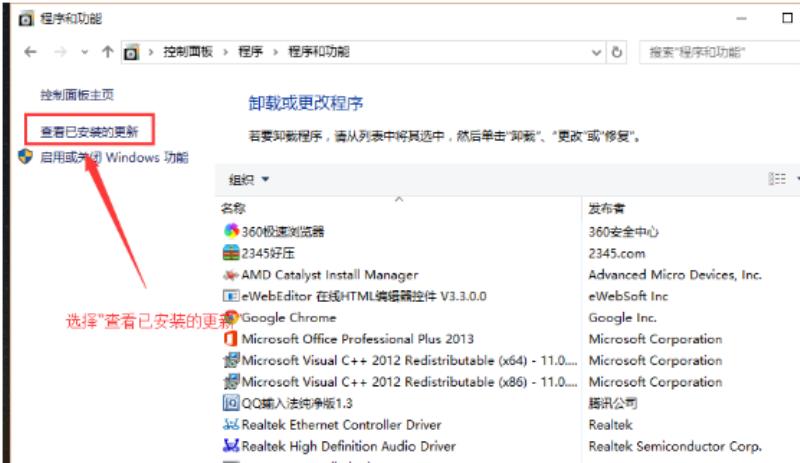Click Microsoft Office Professional Plus 2013 name
Screen dimensions: 800x463
coord(358,339)
